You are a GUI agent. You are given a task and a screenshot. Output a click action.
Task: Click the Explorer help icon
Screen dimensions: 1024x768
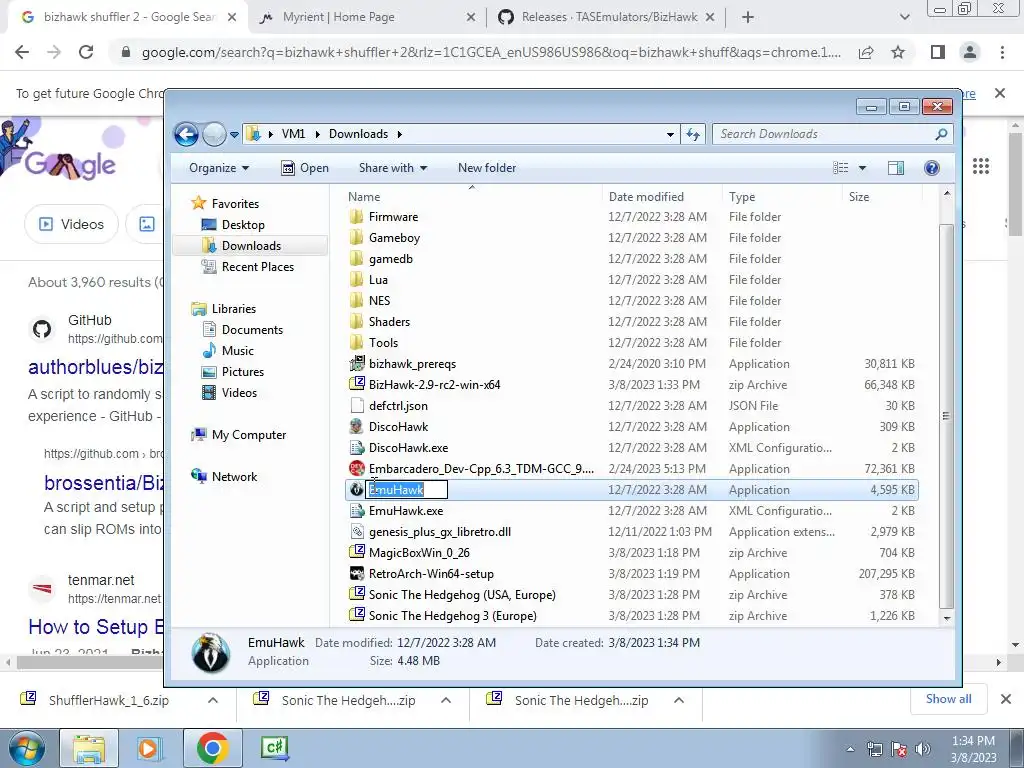click(932, 168)
